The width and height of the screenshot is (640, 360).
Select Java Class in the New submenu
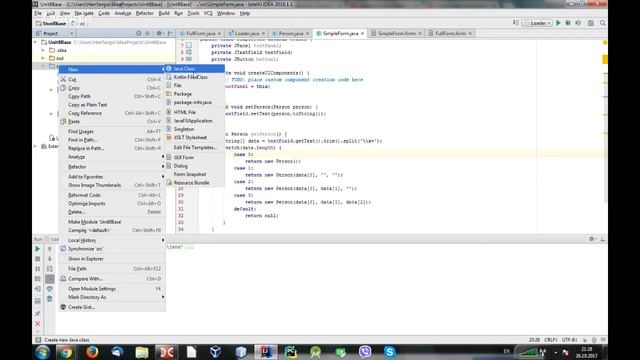tap(195, 69)
